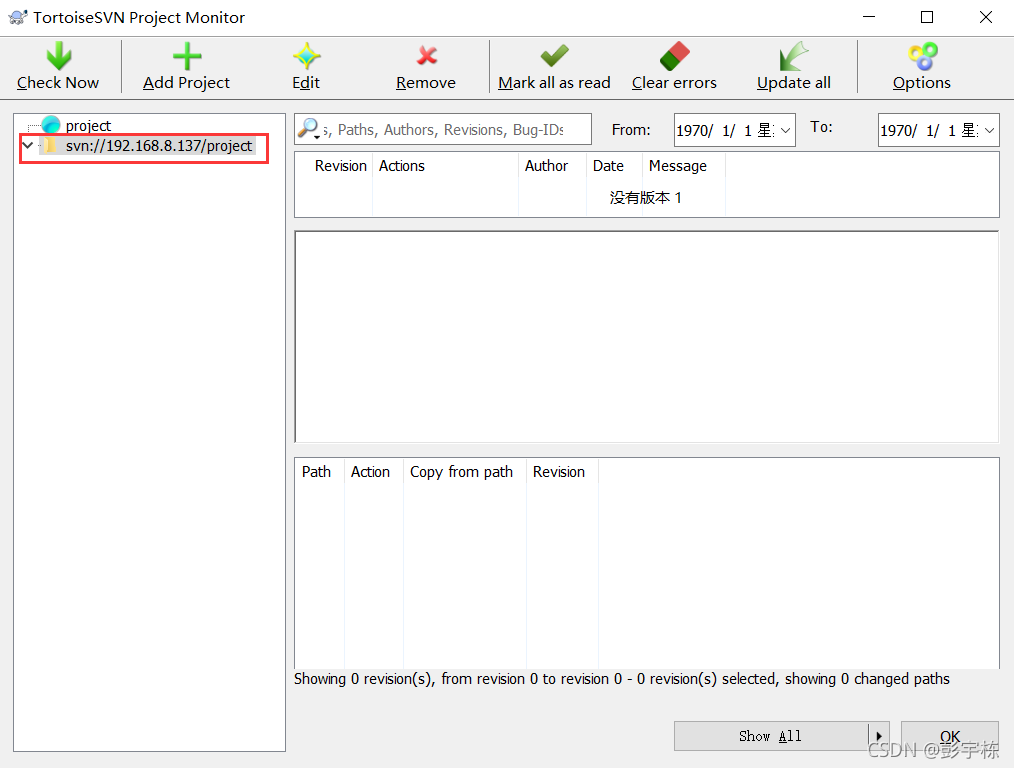The height and width of the screenshot is (768, 1014).
Task: Sort by the Revision column header
Action: point(340,165)
